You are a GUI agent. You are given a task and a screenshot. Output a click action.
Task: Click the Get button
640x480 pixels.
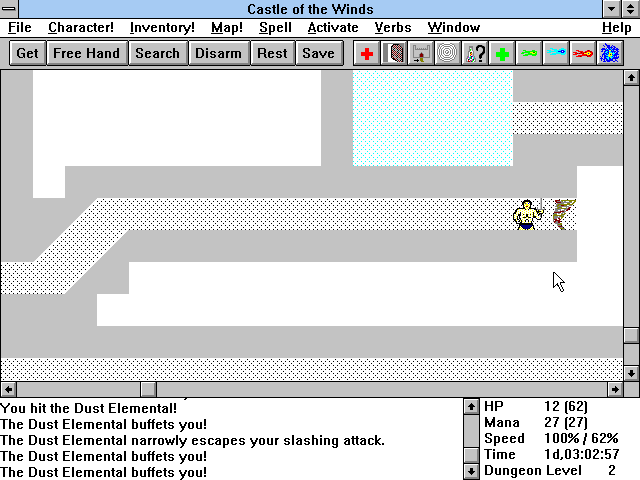tap(27, 53)
